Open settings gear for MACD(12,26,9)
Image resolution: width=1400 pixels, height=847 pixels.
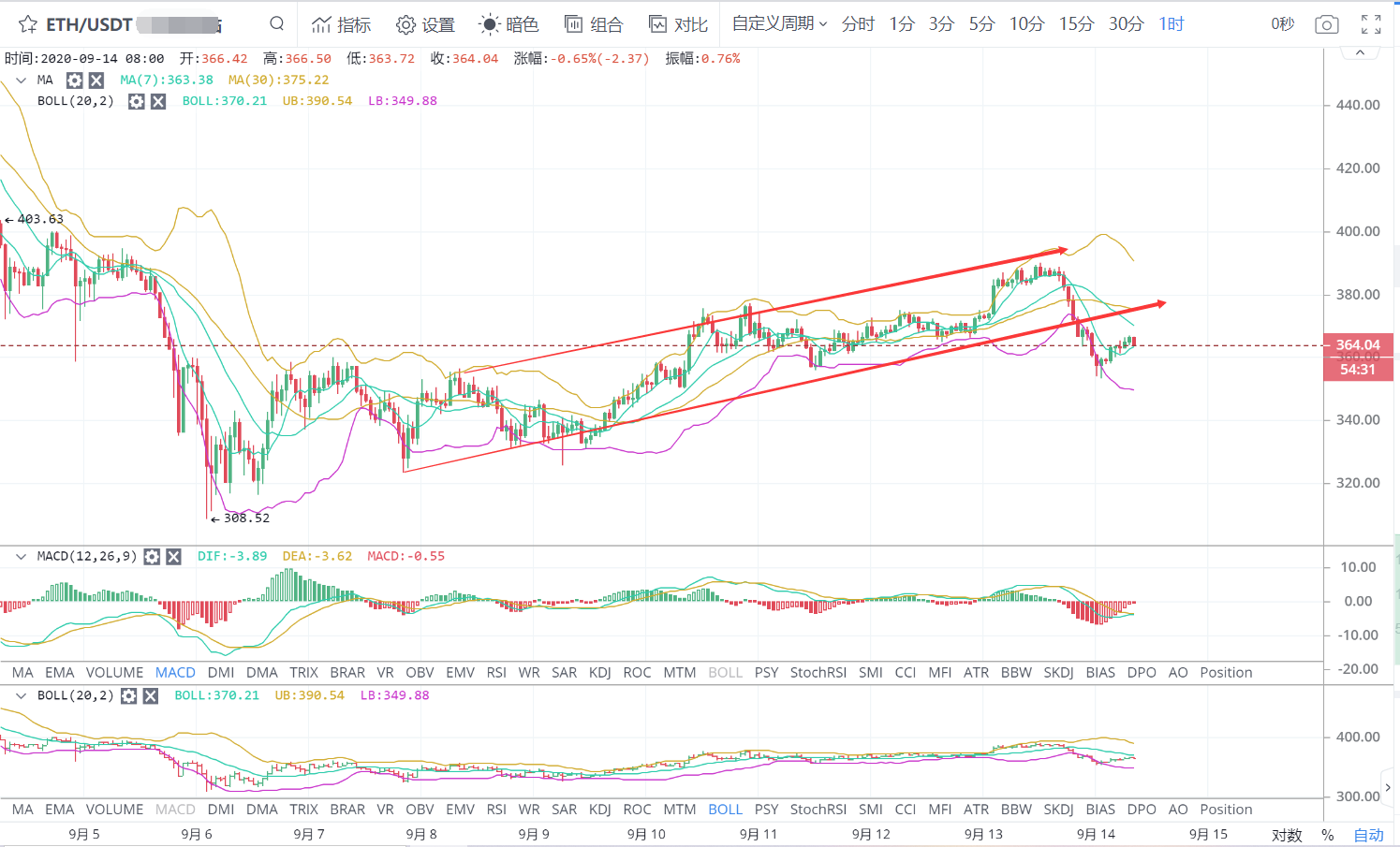(x=152, y=557)
